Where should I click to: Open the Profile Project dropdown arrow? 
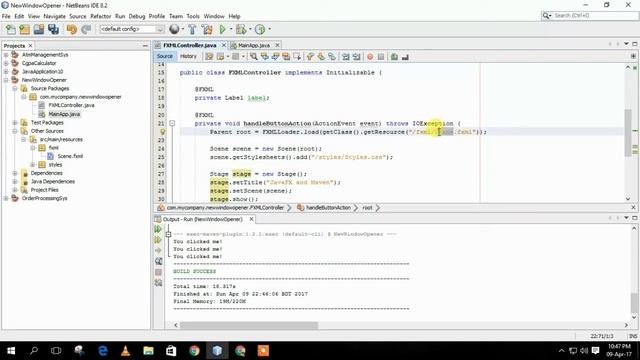pyautogui.click(x=269, y=29)
